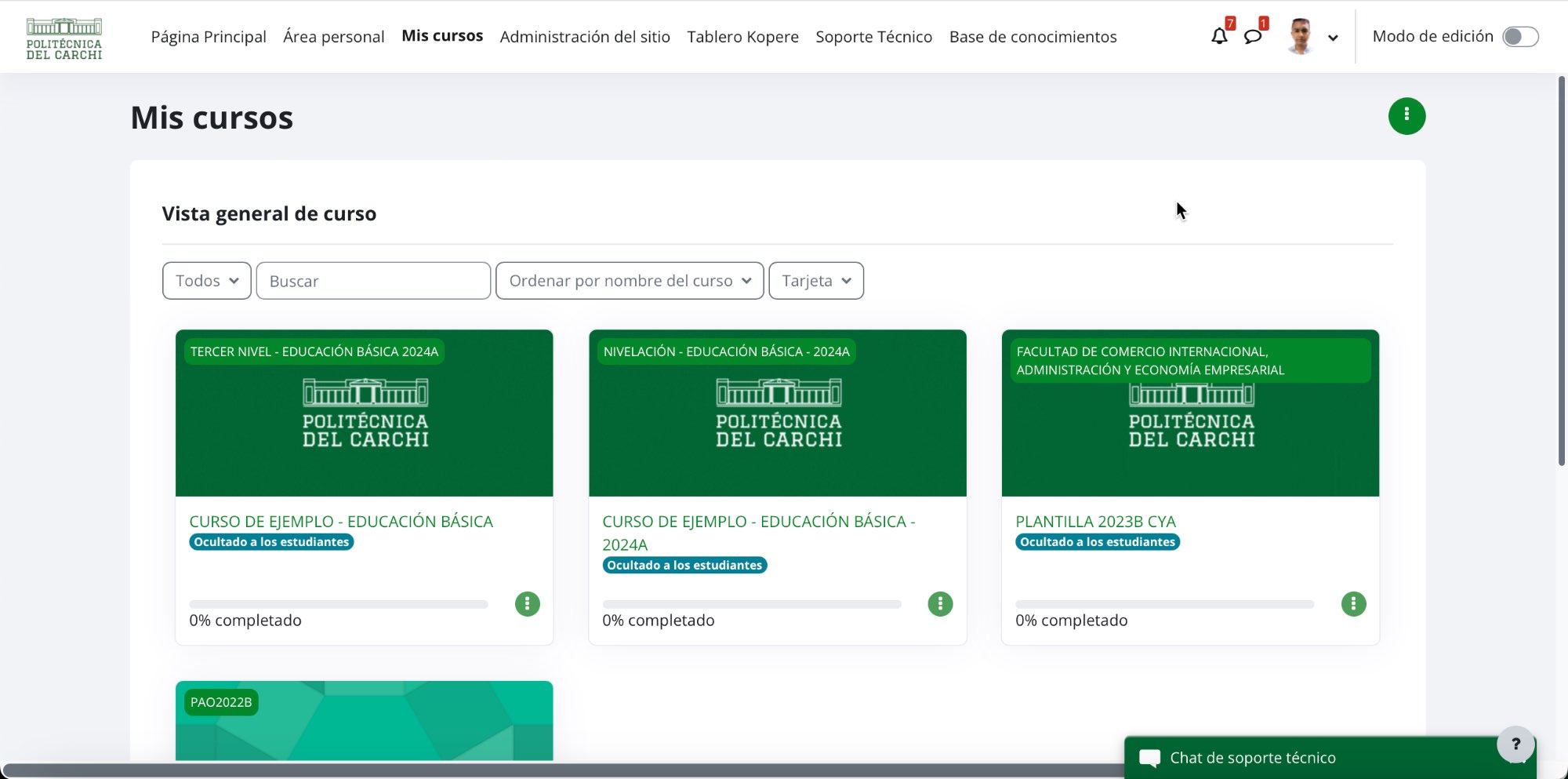Screen dimensions: 1568x779
Task: Click the Vista general de curso heading
Action: 269,213
